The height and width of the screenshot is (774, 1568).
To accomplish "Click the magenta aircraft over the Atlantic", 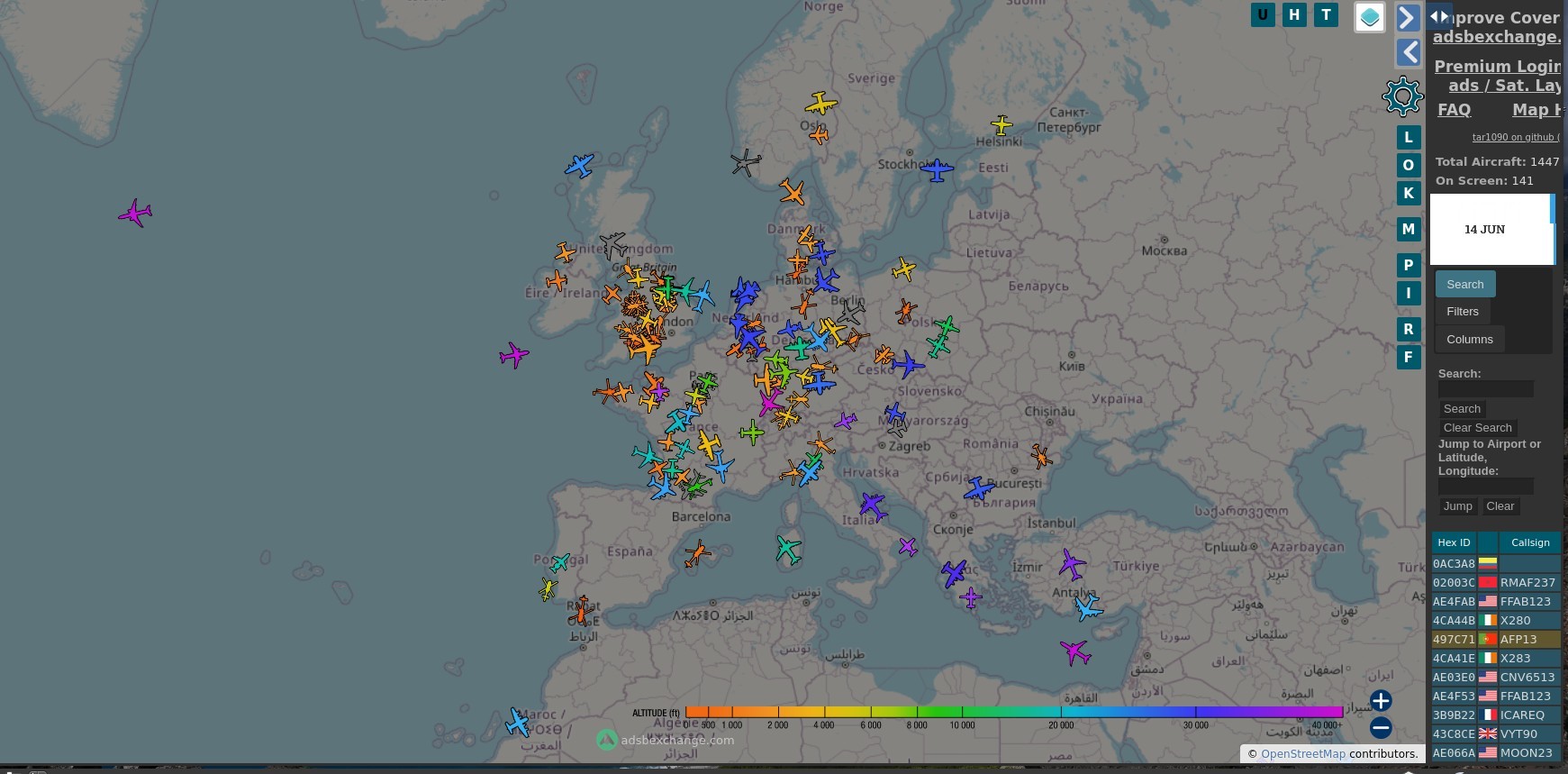I will 135,214.
